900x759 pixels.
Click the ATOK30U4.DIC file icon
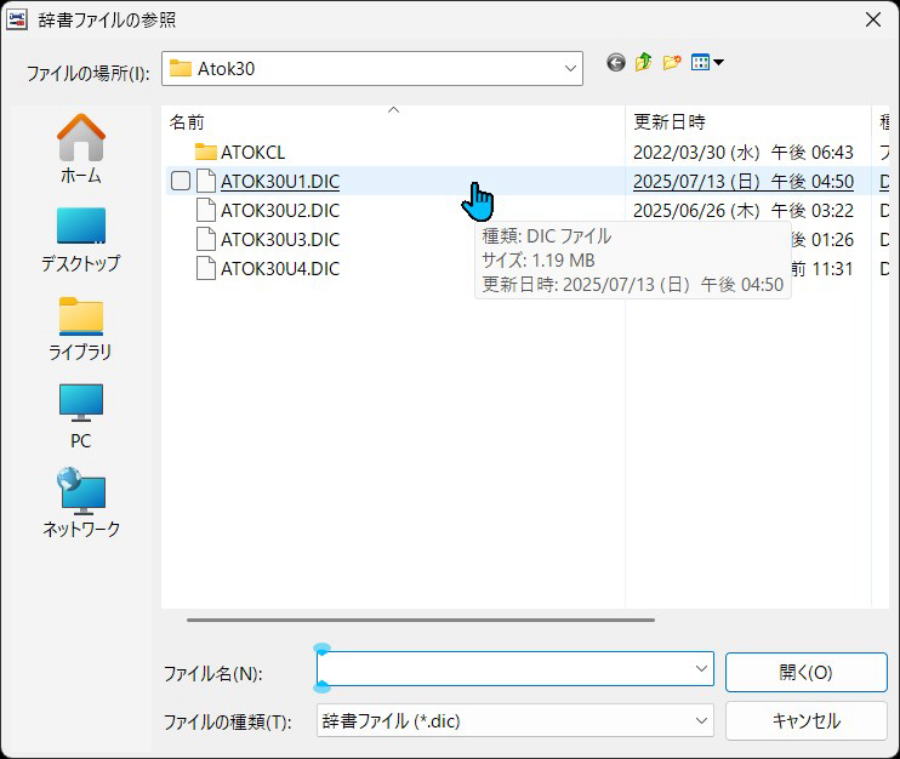206,268
